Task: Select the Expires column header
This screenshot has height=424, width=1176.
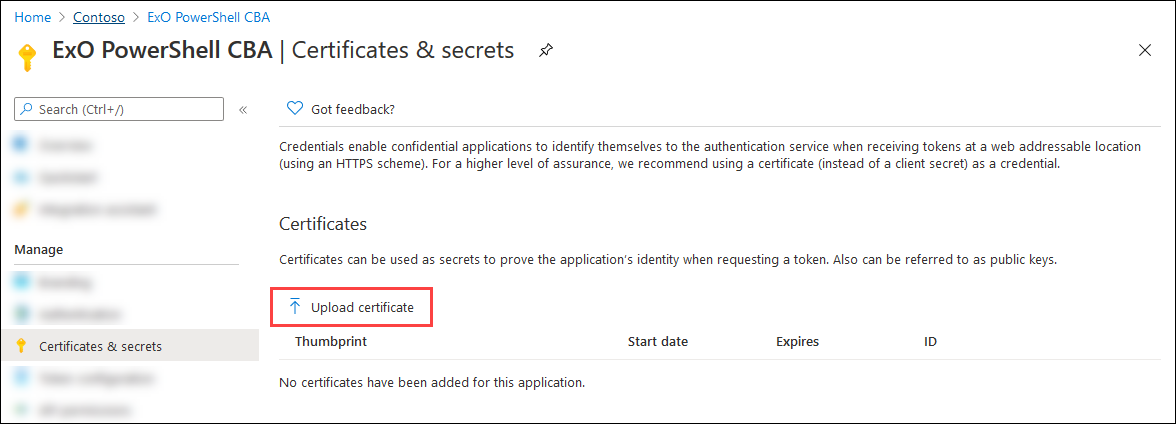Action: click(797, 342)
